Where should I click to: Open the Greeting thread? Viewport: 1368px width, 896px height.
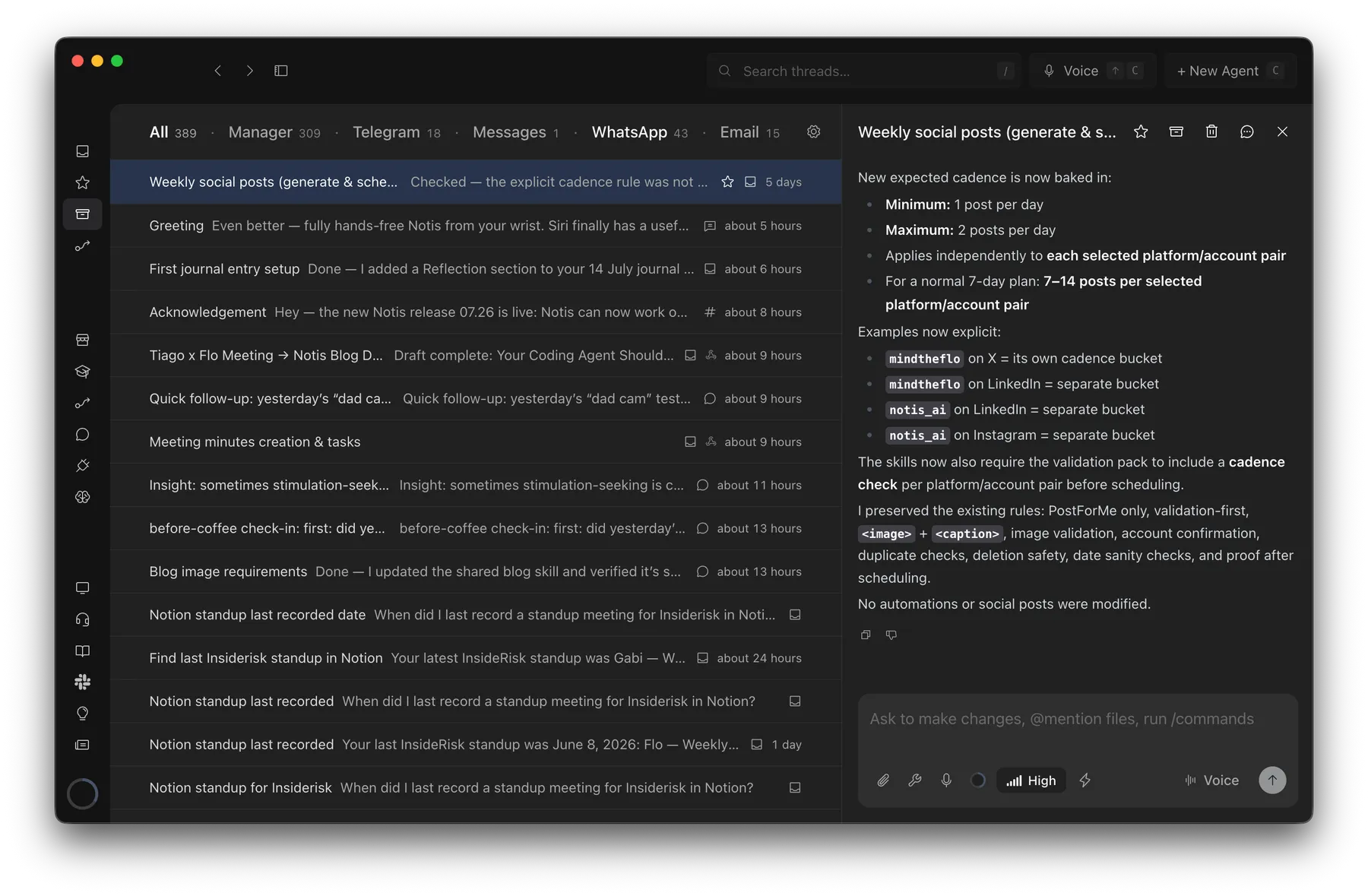coord(476,226)
